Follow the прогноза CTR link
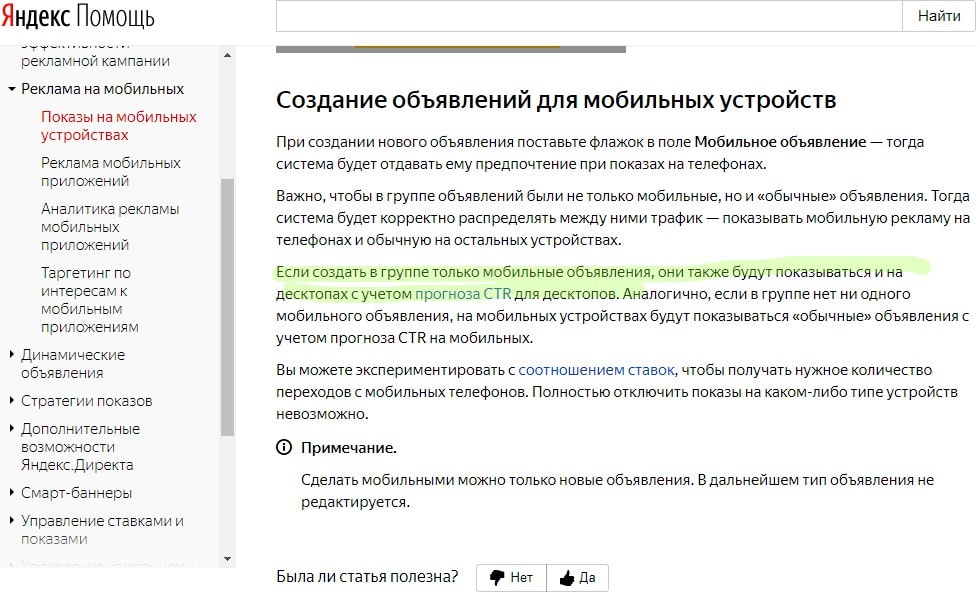This screenshot has width=977, height=598. [463, 294]
